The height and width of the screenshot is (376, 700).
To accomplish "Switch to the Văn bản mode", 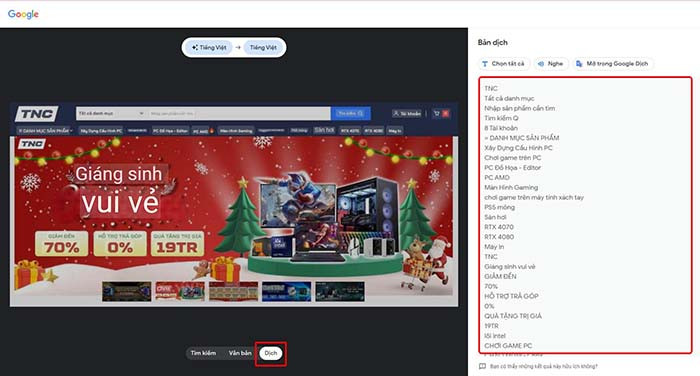I will click(x=240, y=353).
